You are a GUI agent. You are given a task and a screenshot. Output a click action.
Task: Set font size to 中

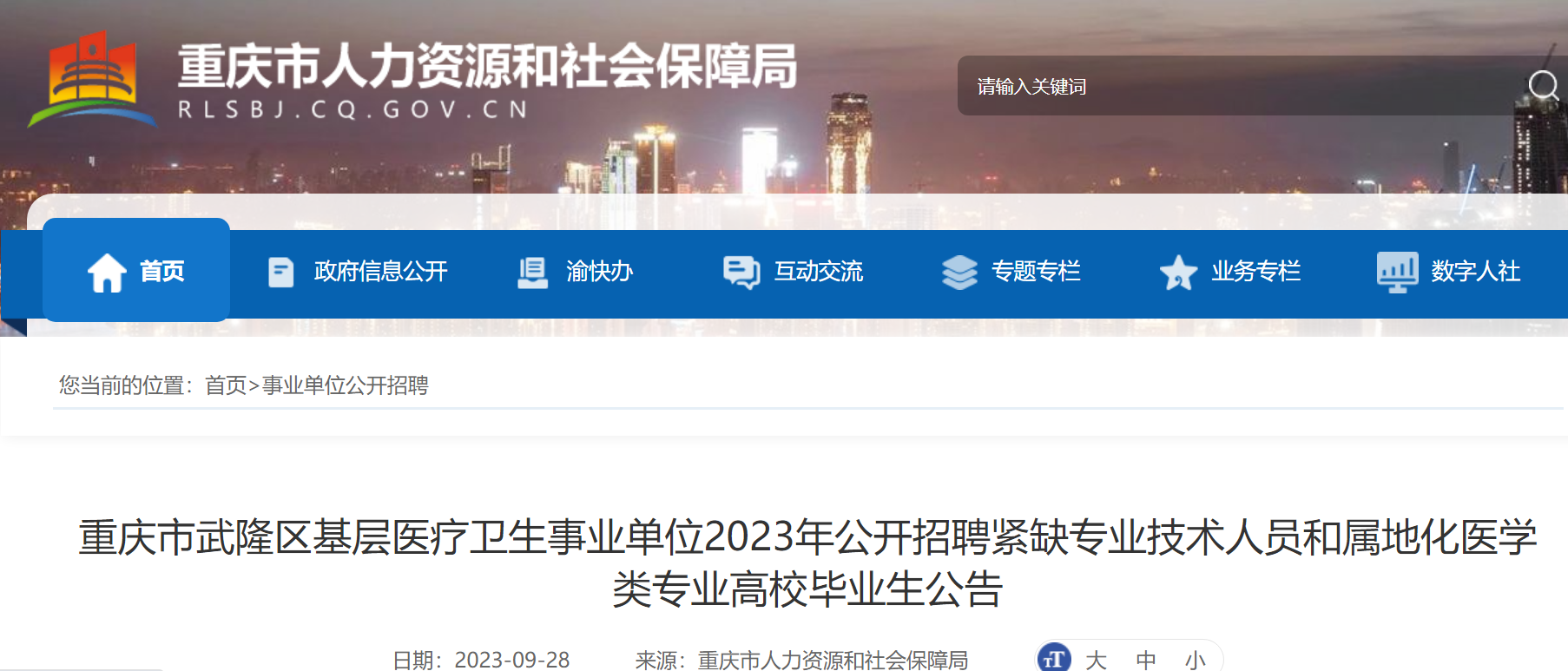1146,661
